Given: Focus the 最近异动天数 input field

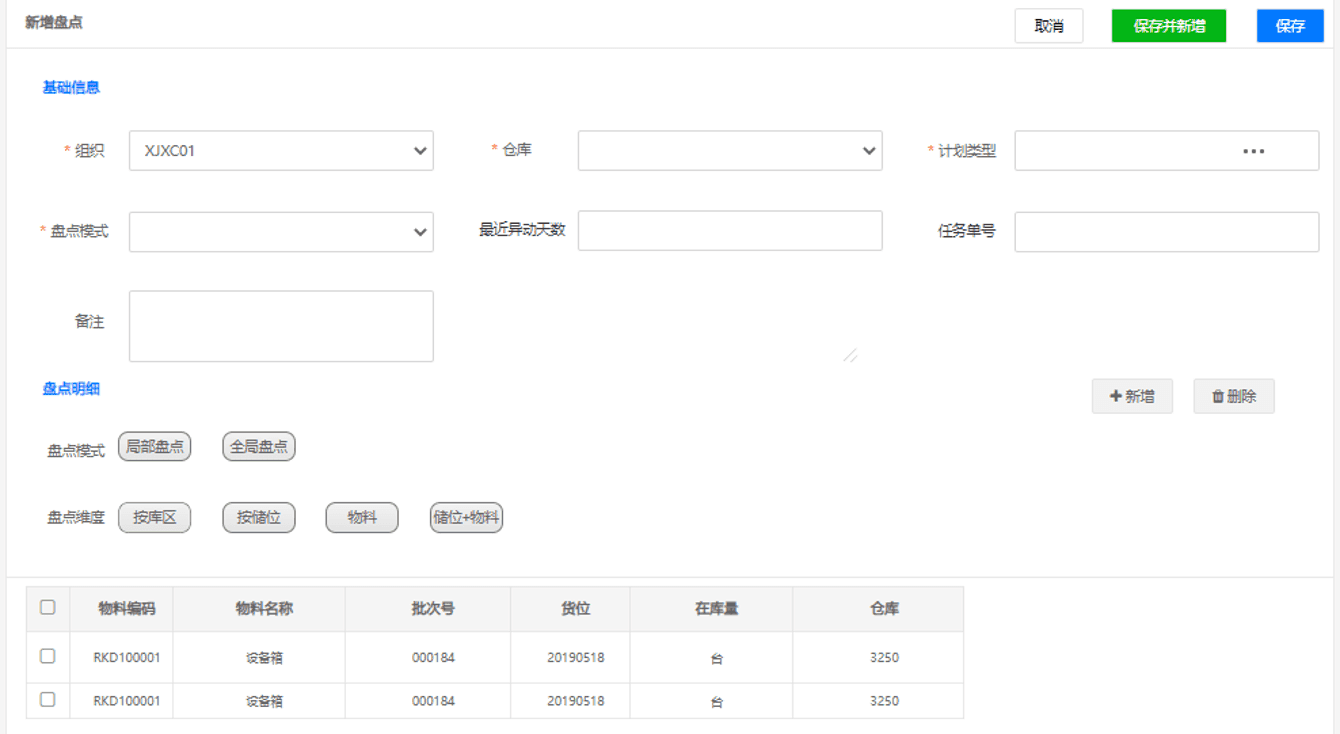Looking at the screenshot, I should tap(729, 231).
